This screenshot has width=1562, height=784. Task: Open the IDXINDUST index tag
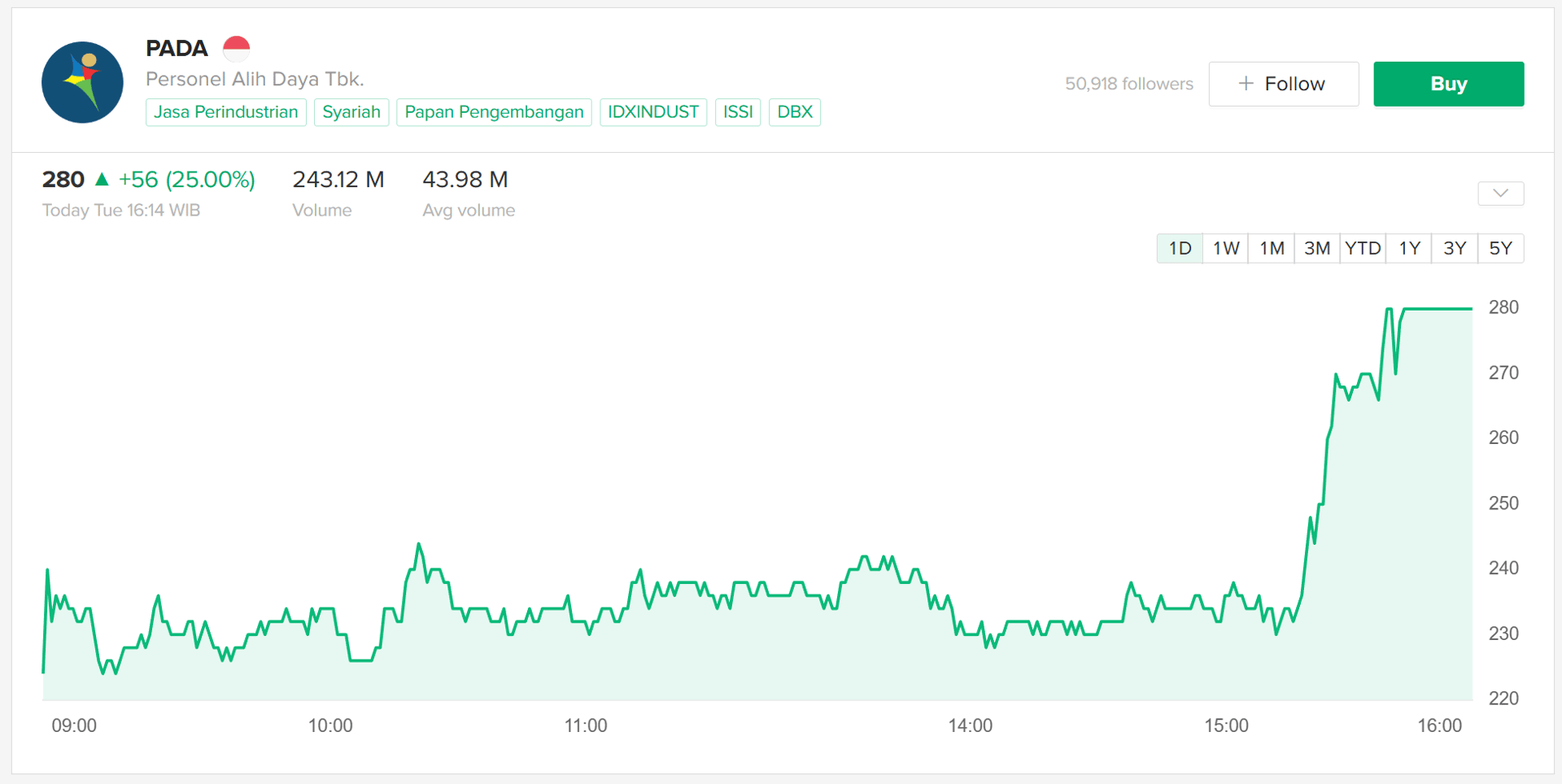coord(653,112)
